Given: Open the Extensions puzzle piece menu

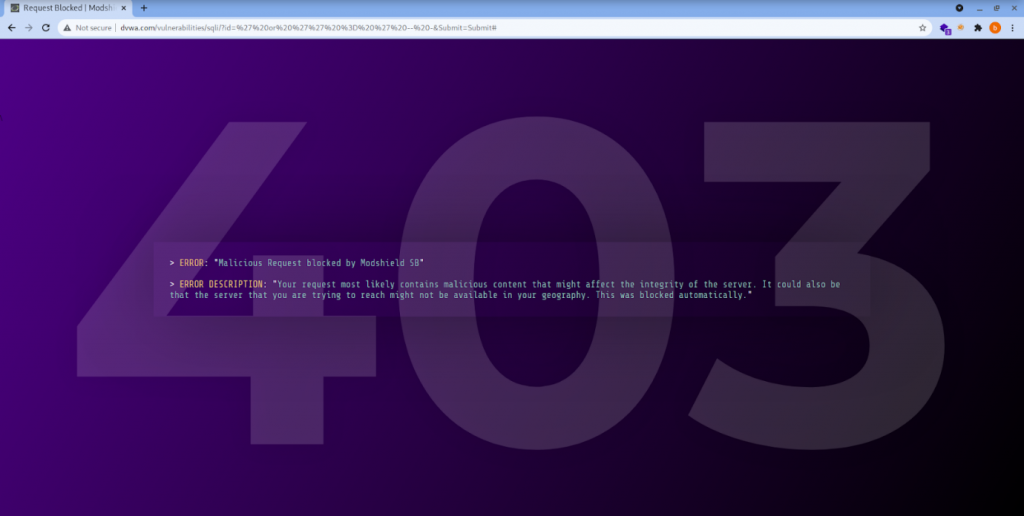Looking at the screenshot, I should click(x=978, y=28).
